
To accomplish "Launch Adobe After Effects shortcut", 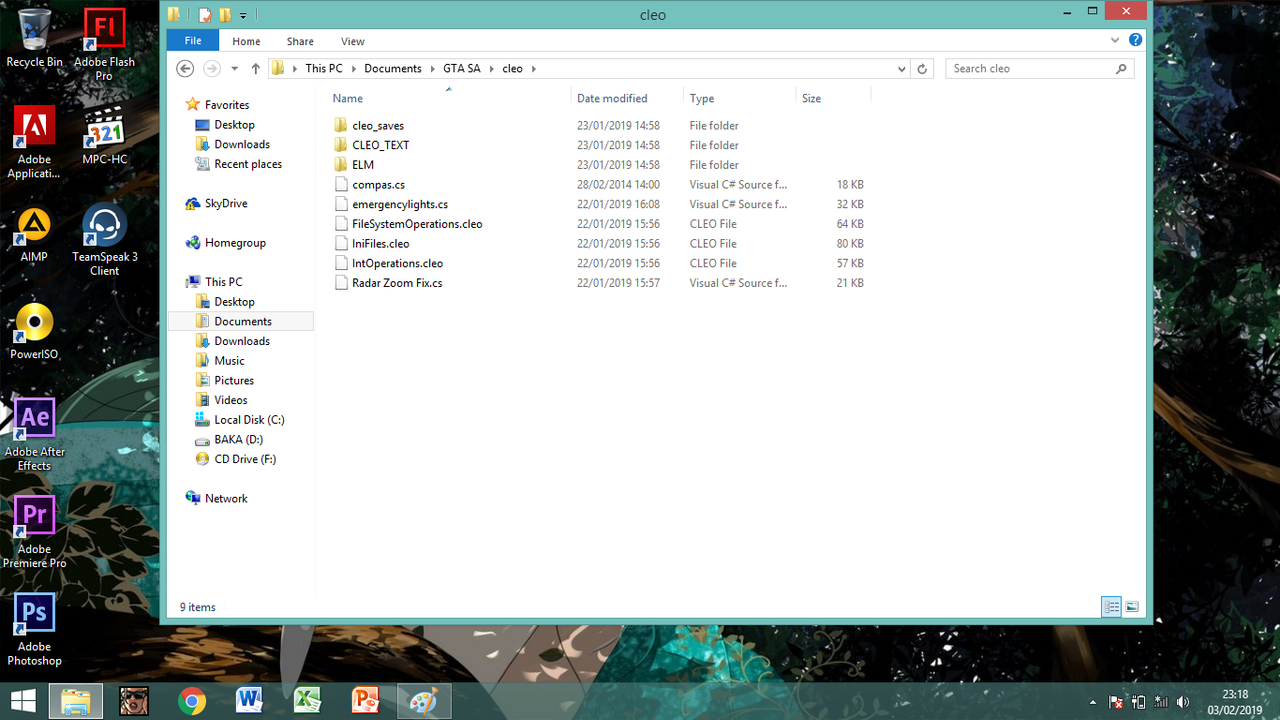I will (34, 435).
